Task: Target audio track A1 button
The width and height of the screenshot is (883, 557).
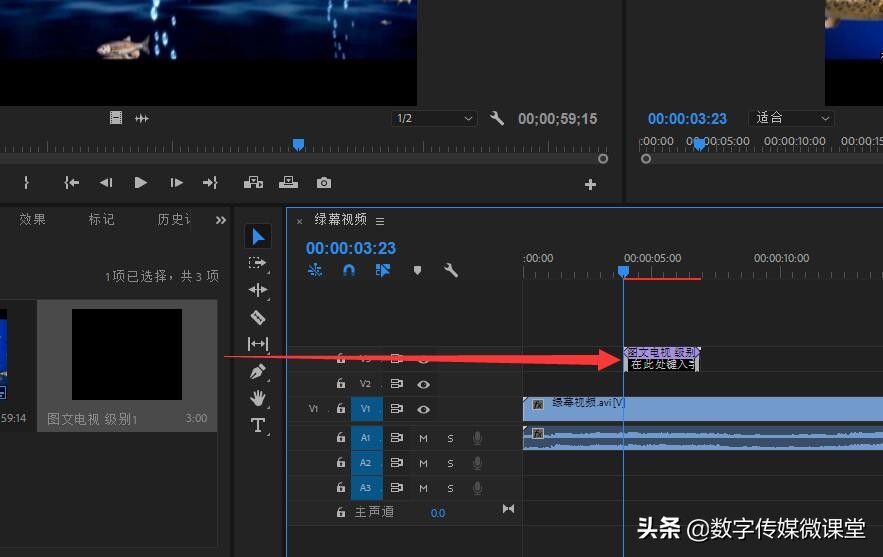Action: tap(367, 438)
